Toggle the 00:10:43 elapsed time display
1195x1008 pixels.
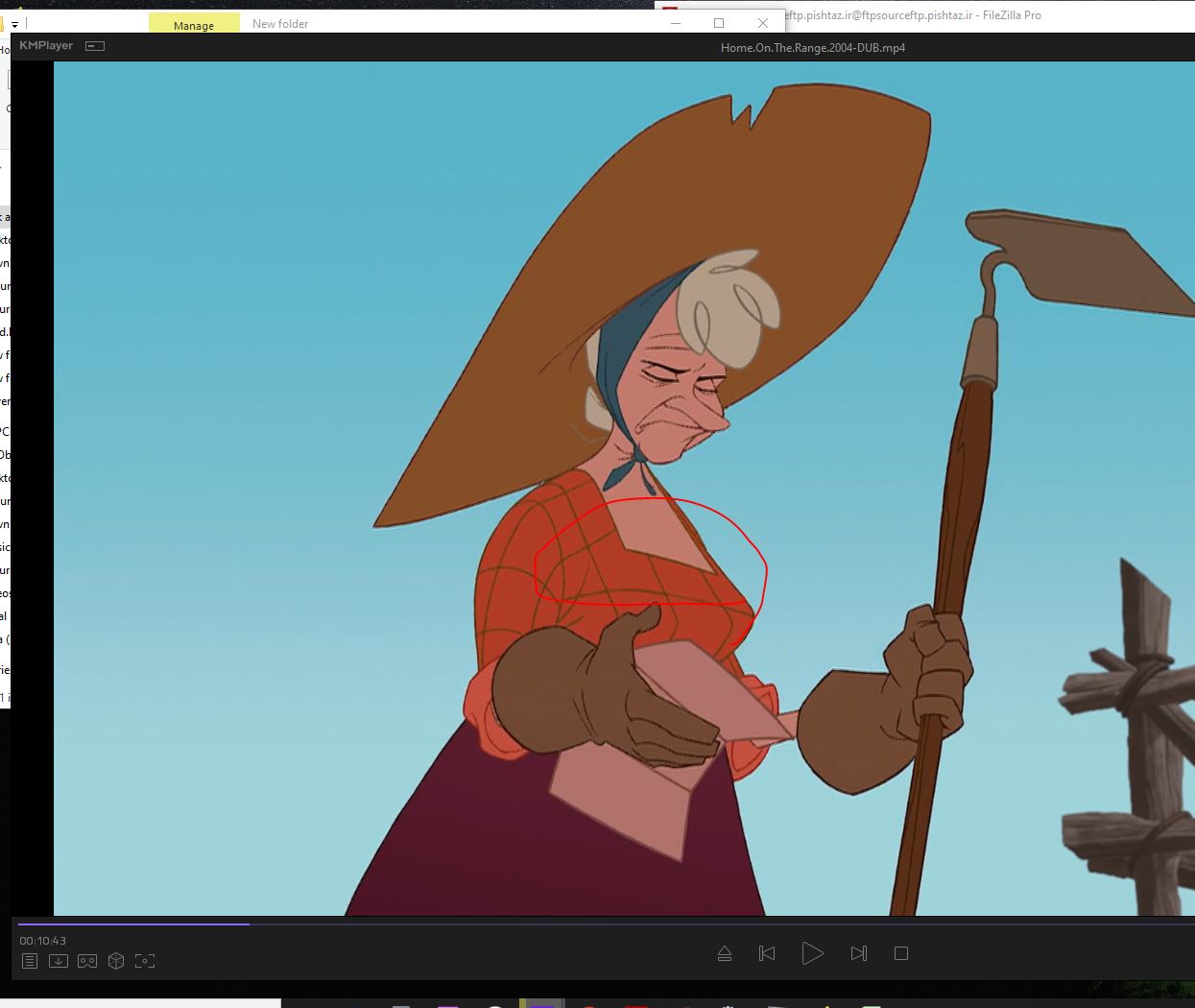tap(43, 941)
